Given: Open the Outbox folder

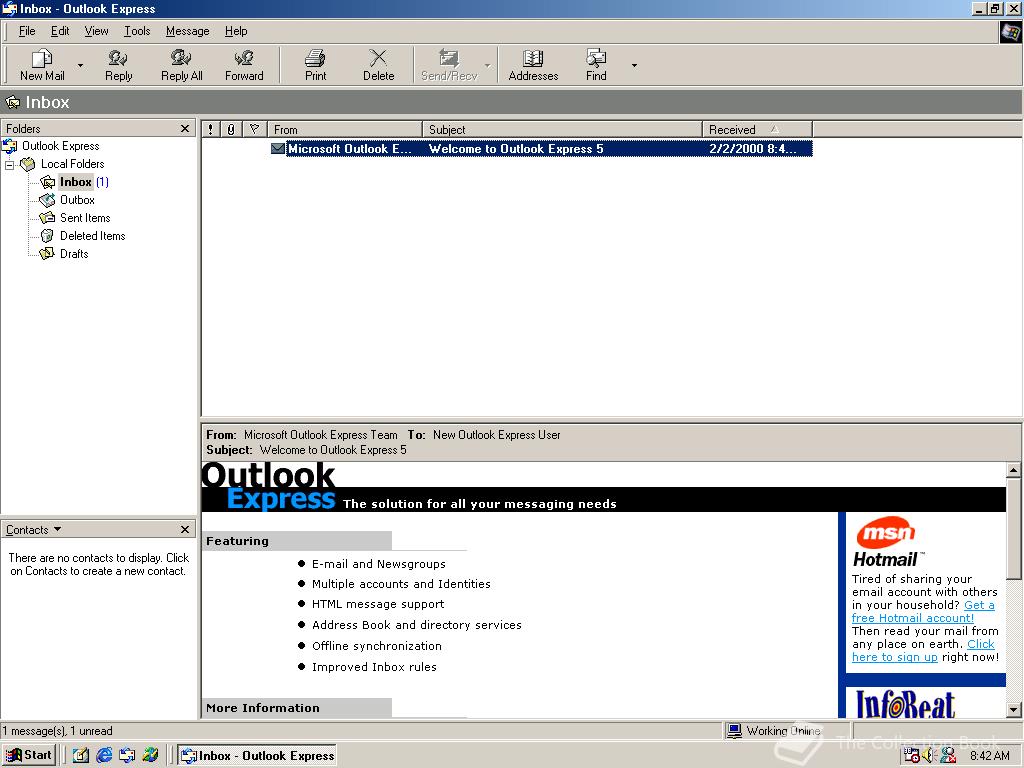Looking at the screenshot, I should tap(77, 200).
